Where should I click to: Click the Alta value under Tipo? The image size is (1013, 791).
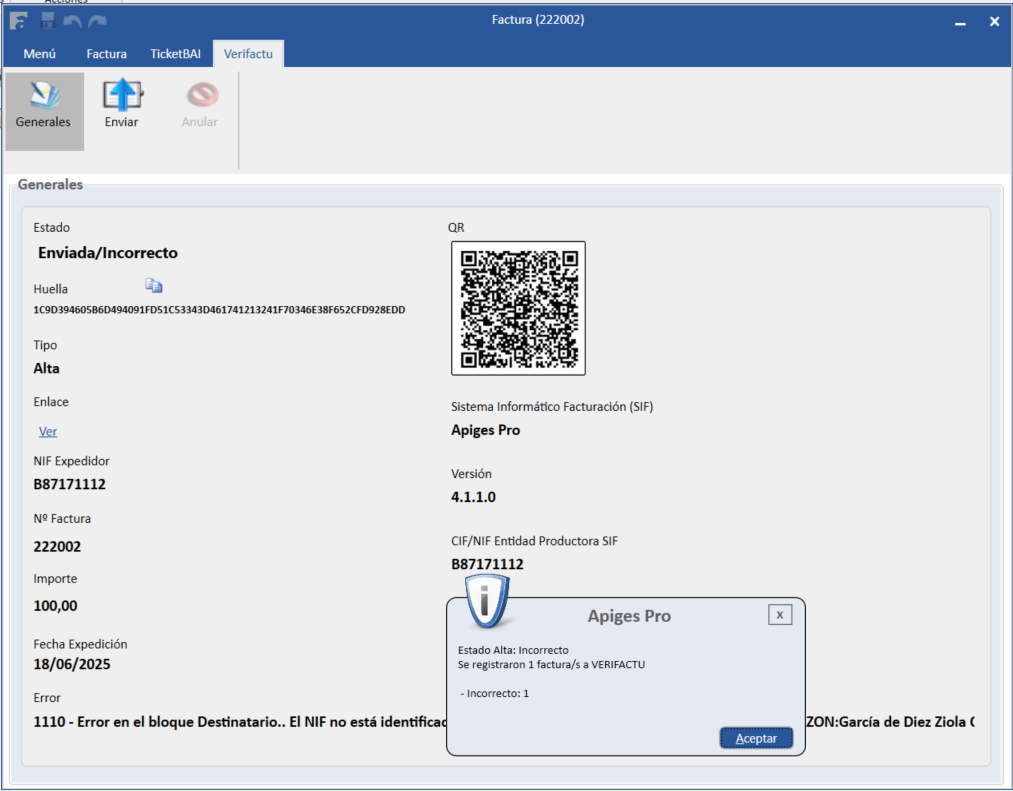click(47, 368)
